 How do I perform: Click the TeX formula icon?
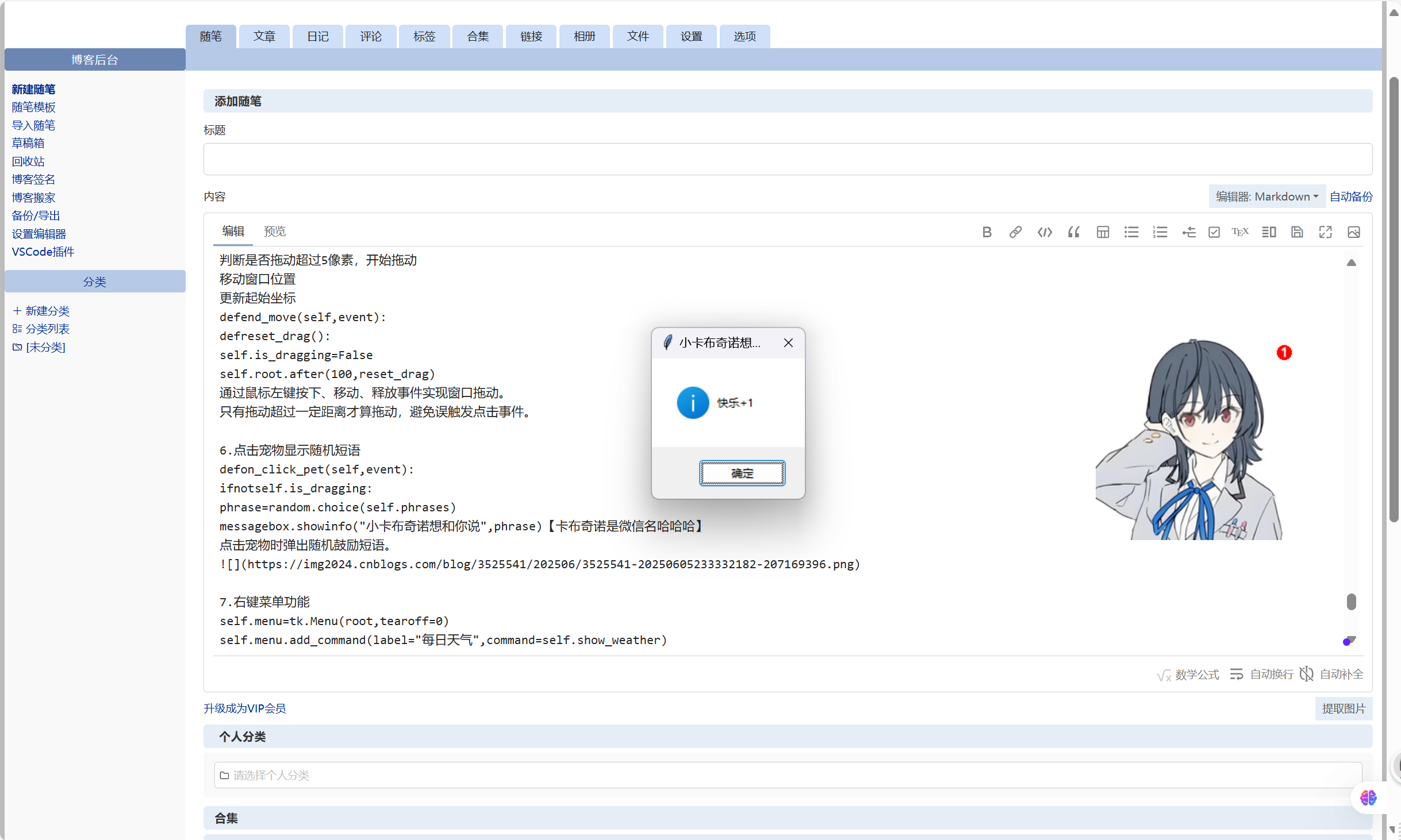1240,232
